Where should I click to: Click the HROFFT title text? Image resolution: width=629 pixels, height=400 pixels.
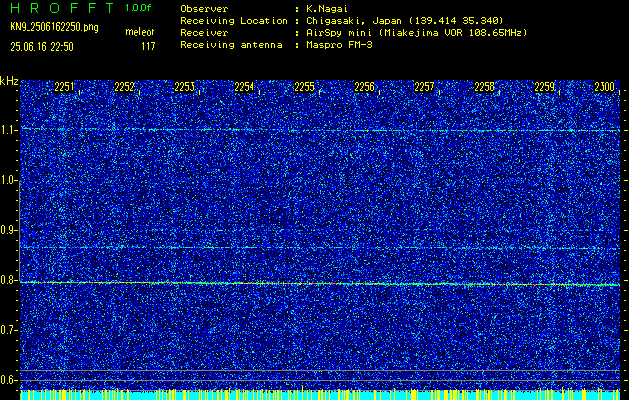point(62,8)
